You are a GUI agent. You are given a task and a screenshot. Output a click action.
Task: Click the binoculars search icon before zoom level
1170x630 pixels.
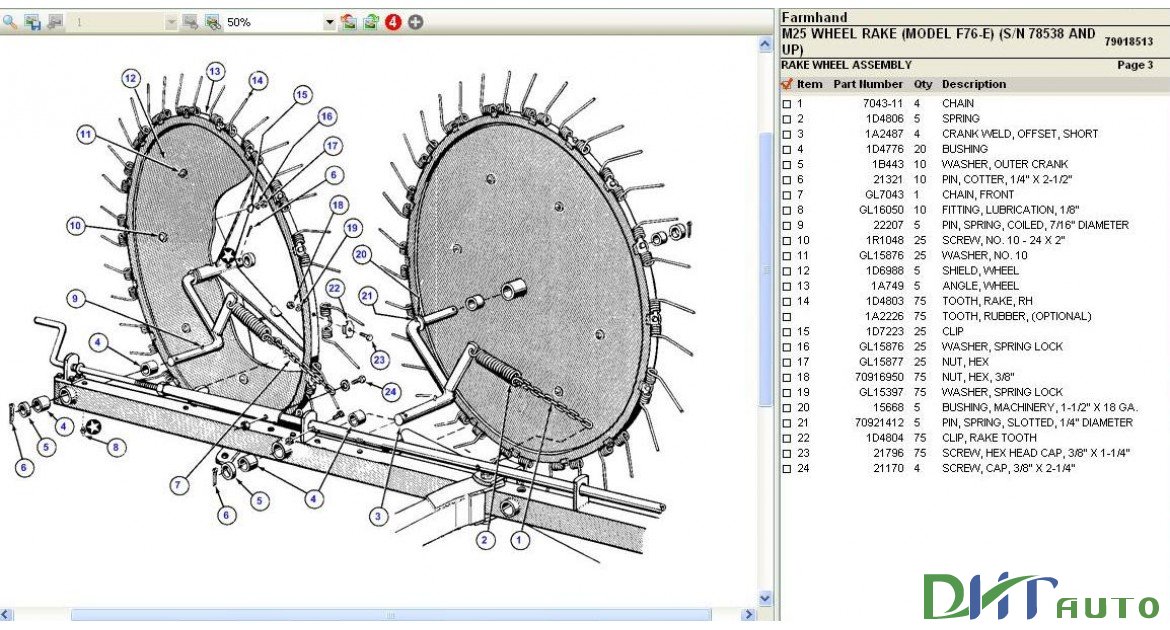[213, 21]
